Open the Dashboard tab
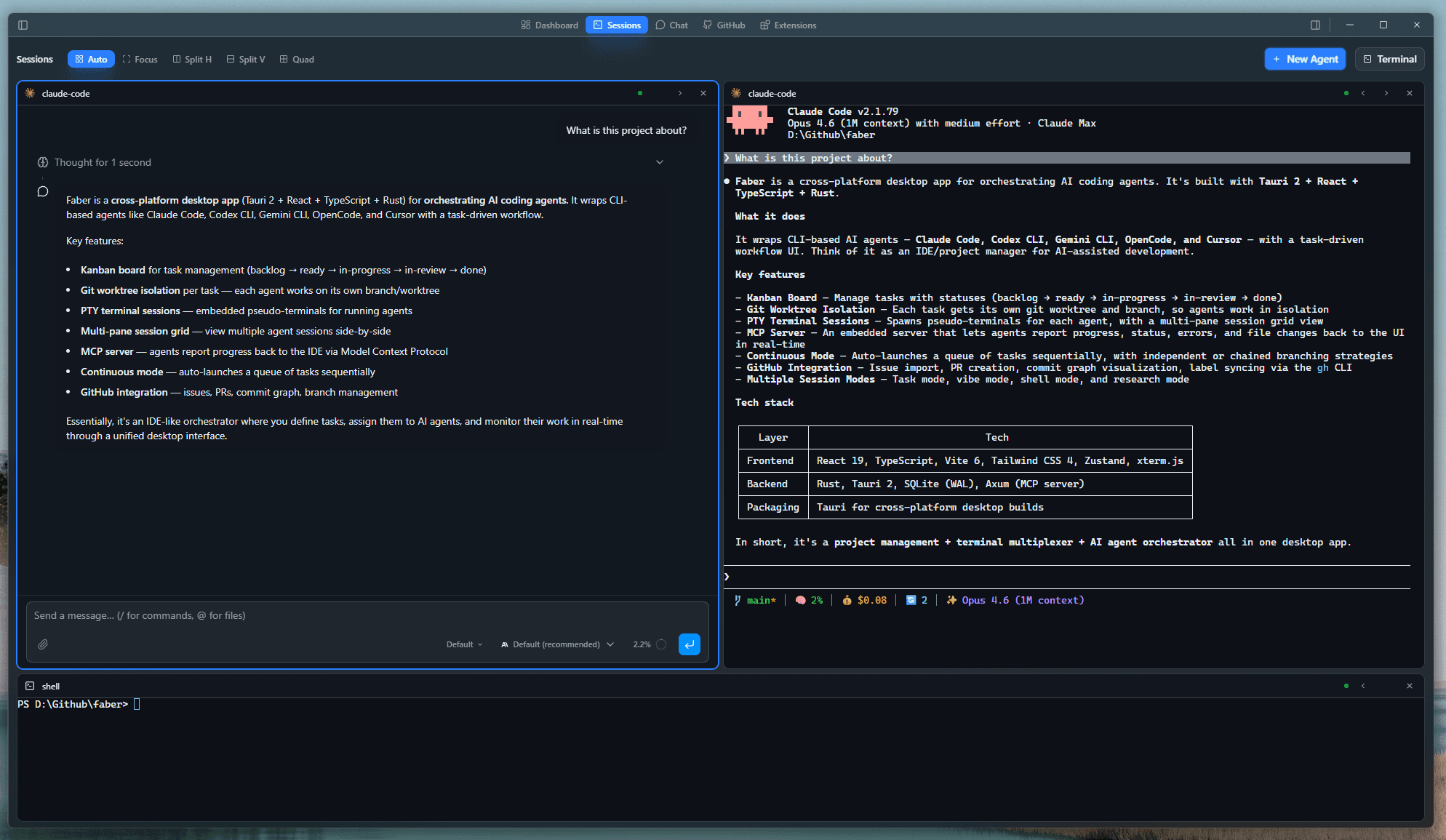 click(550, 25)
